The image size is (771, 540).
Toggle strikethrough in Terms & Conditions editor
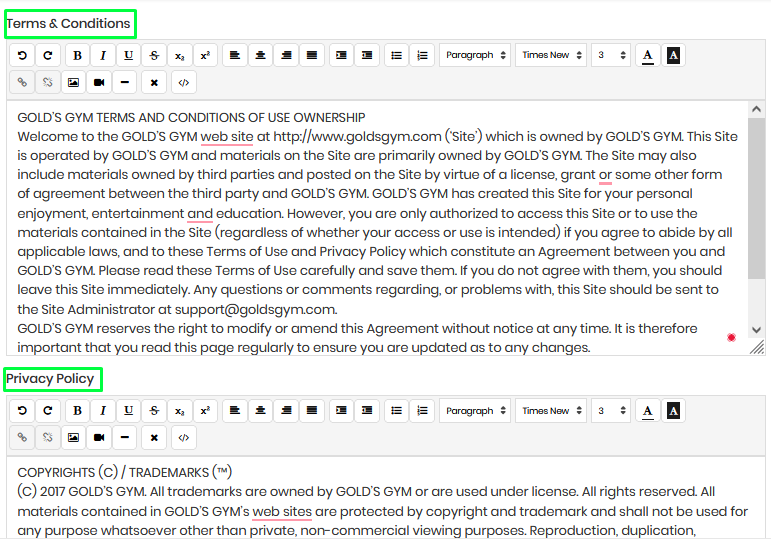pos(154,55)
